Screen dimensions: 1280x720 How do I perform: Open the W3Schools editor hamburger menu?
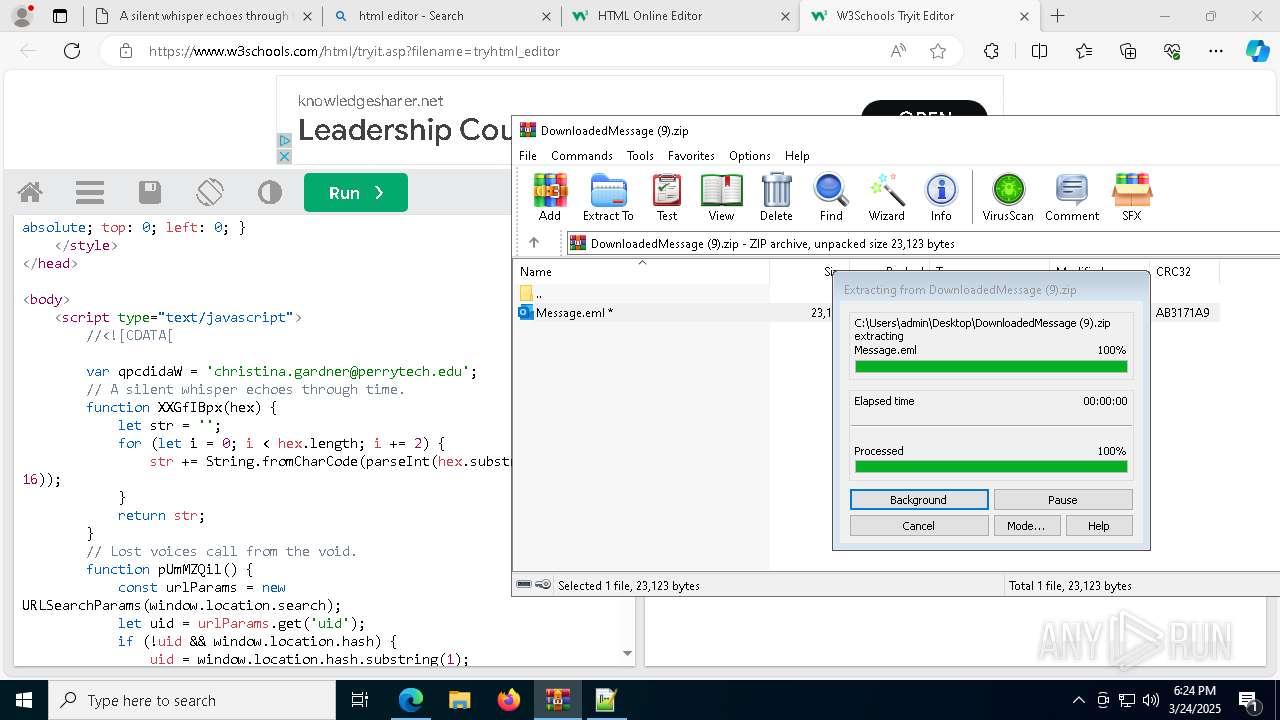point(90,192)
